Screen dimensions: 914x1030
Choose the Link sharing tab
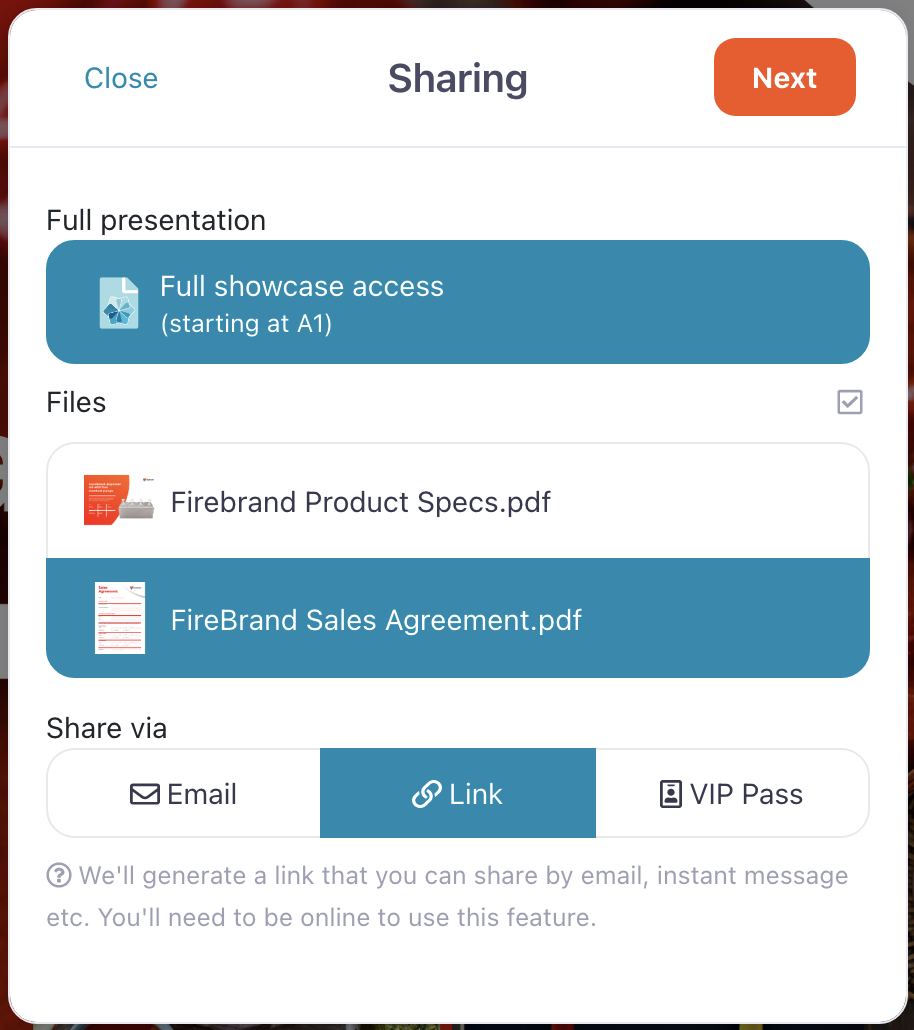458,794
